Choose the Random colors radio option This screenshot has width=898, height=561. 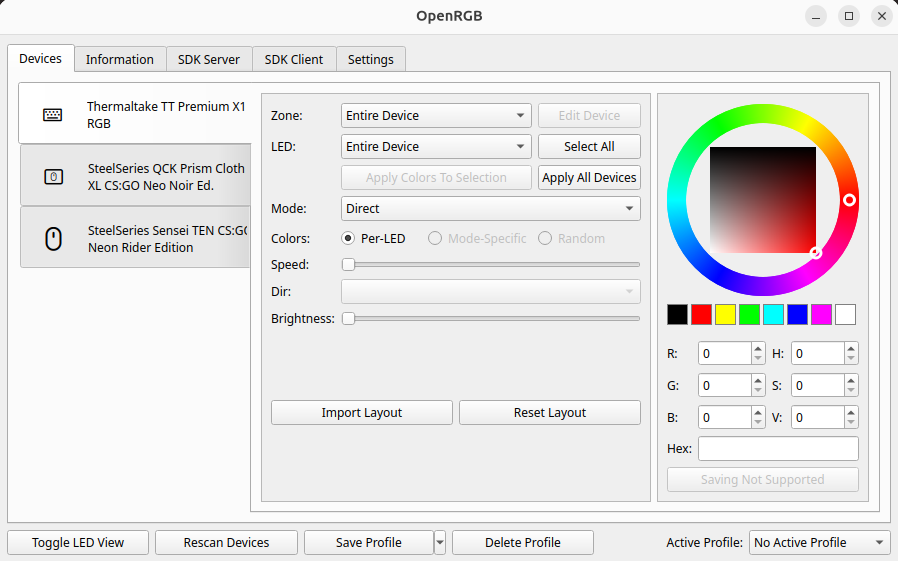pos(545,238)
